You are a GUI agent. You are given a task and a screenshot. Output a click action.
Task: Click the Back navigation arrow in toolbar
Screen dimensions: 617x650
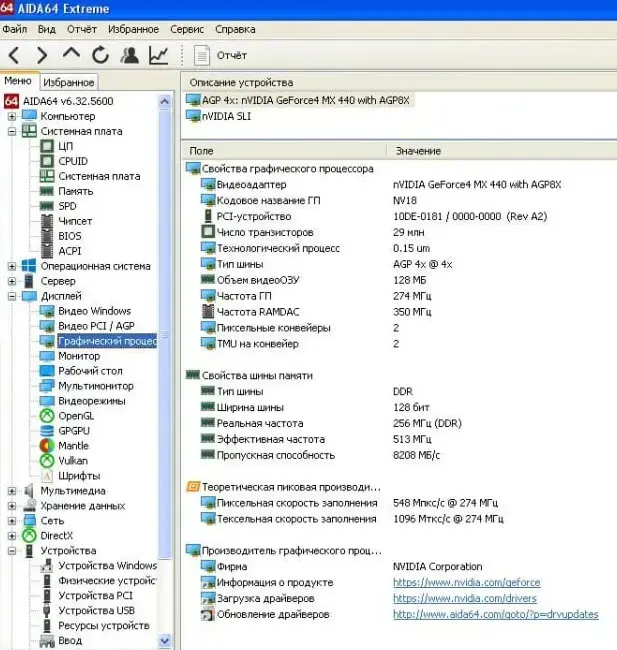15,55
